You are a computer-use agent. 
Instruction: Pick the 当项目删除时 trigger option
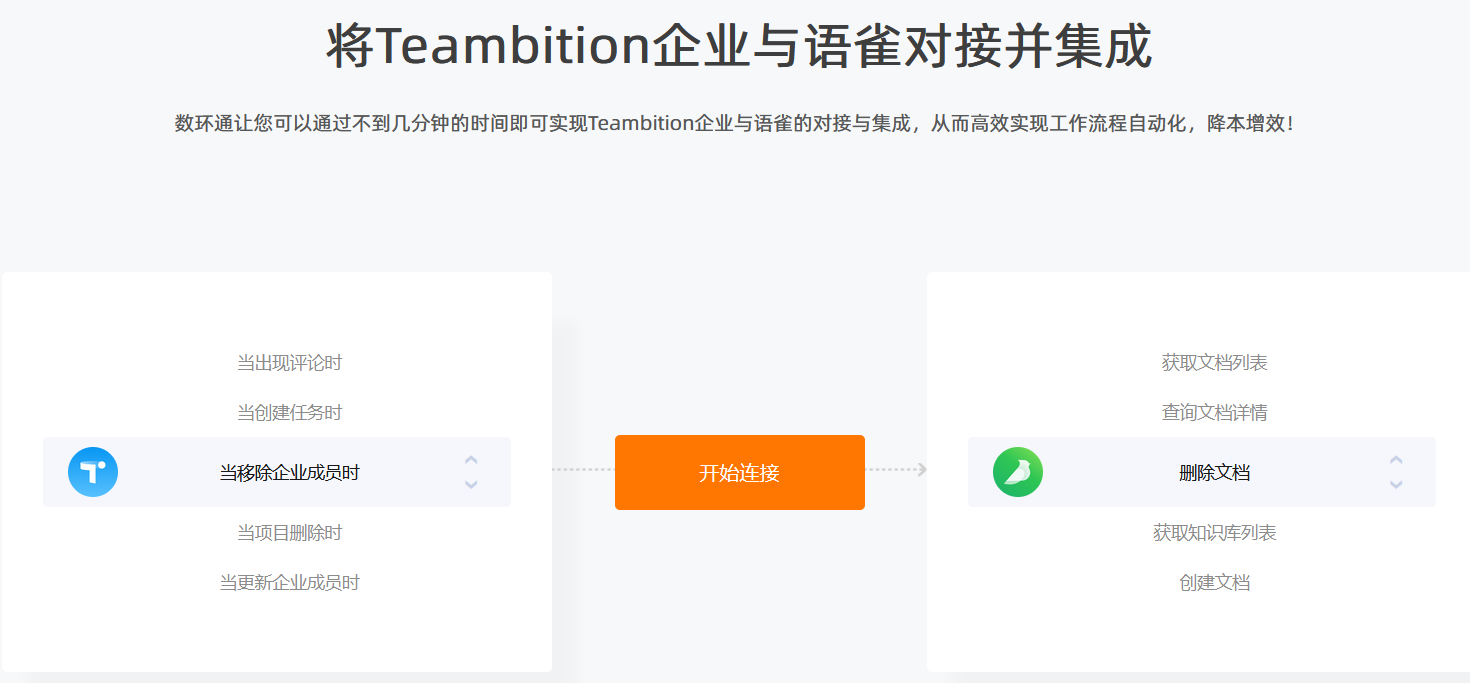(289, 533)
